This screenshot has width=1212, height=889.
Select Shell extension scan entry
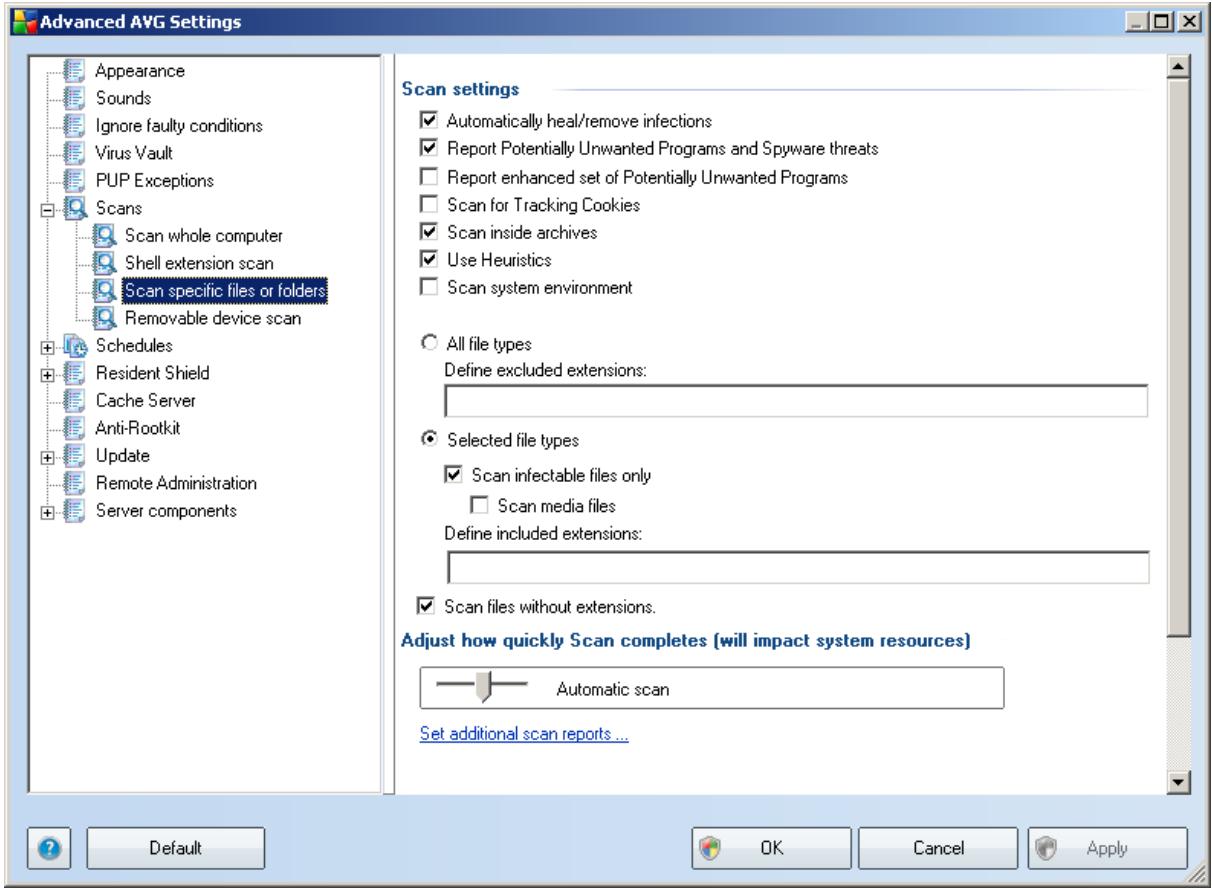[x=199, y=263]
